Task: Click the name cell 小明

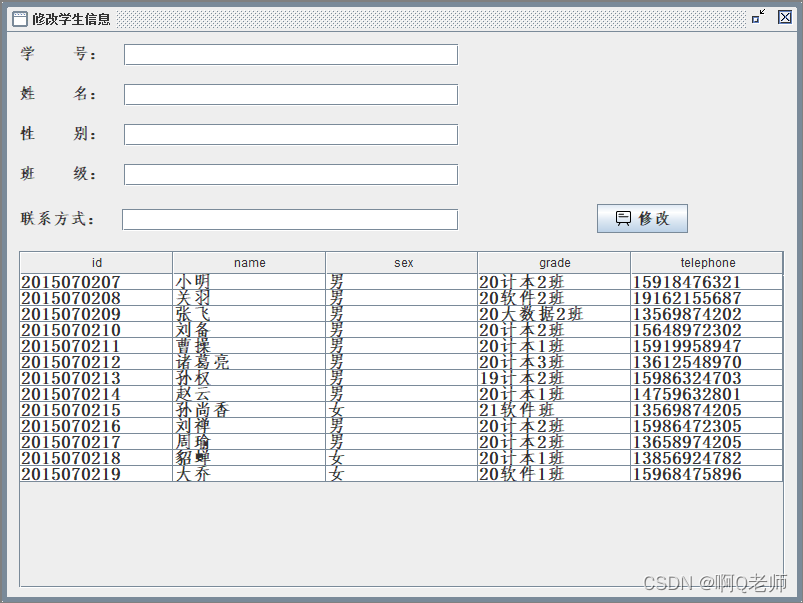Action: coord(249,282)
